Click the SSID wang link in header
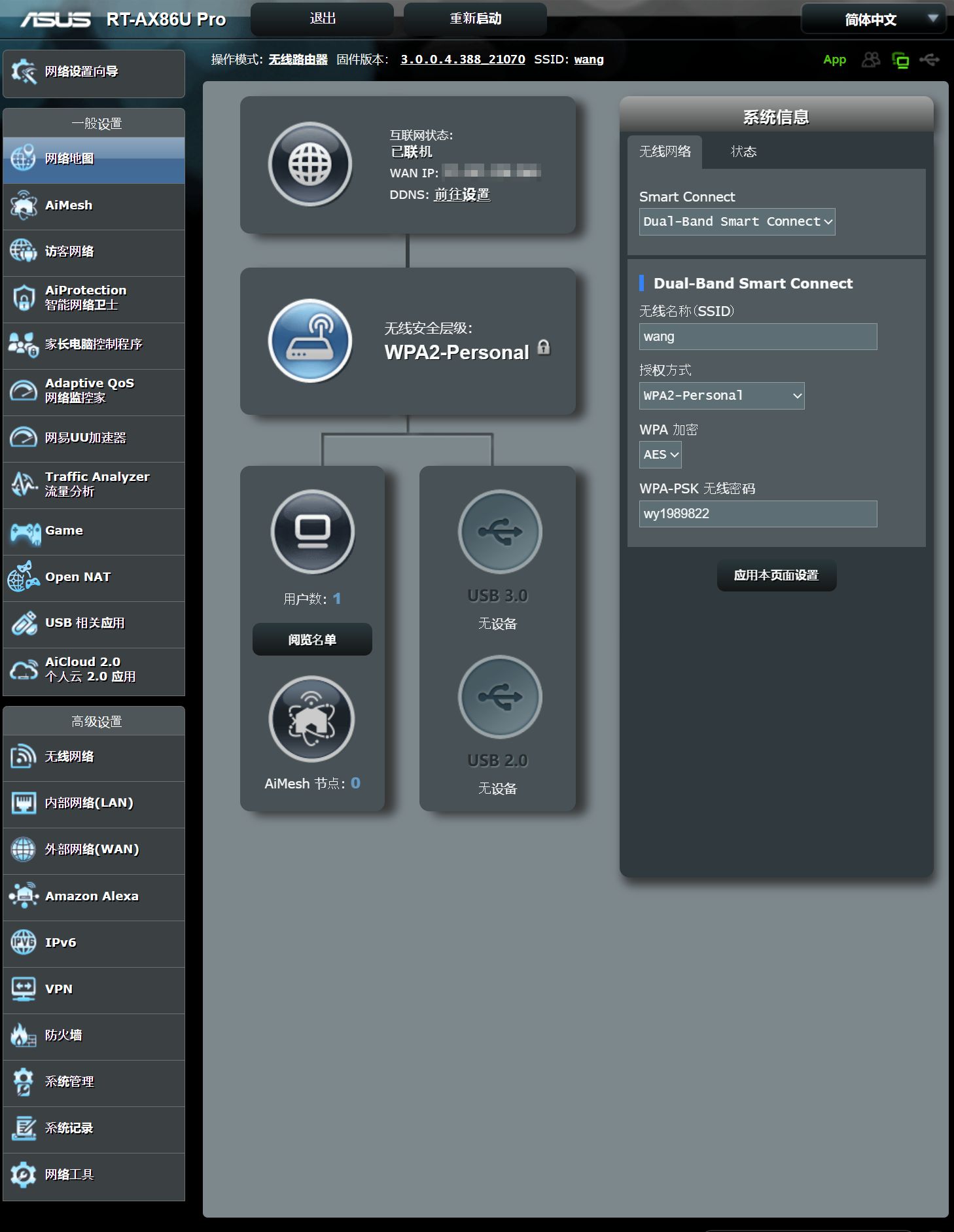 (589, 60)
